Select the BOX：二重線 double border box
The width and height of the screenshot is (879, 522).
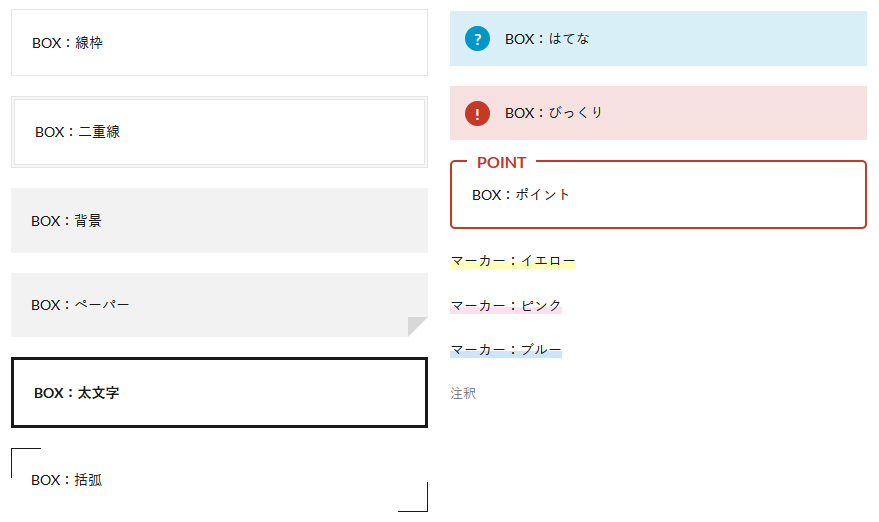pos(219,132)
